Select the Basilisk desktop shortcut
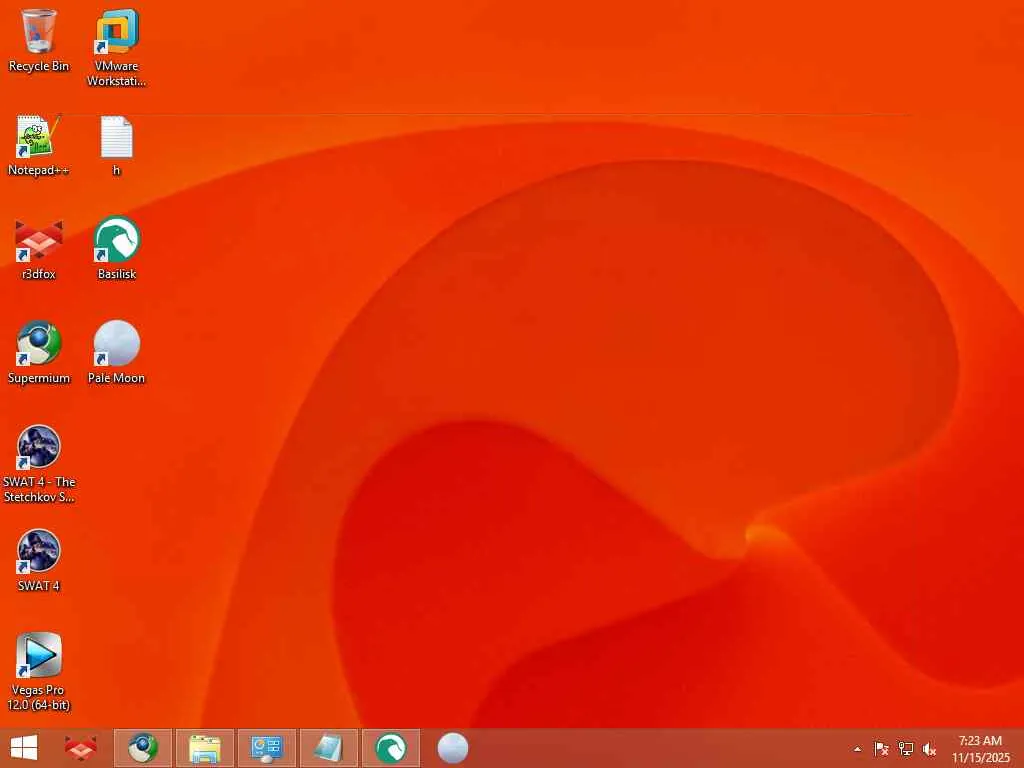The width and height of the screenshot is (1024, 768). [116, 248]
